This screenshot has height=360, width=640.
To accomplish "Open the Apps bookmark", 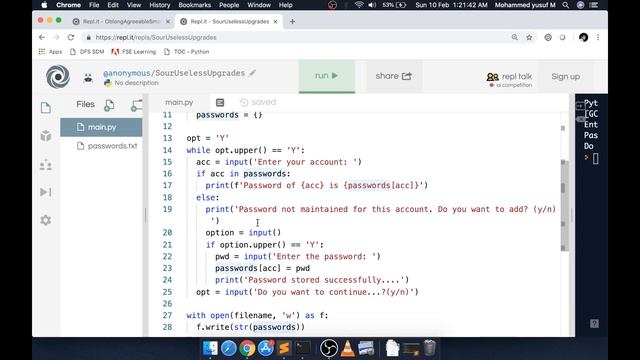I will tap(50, 52).
